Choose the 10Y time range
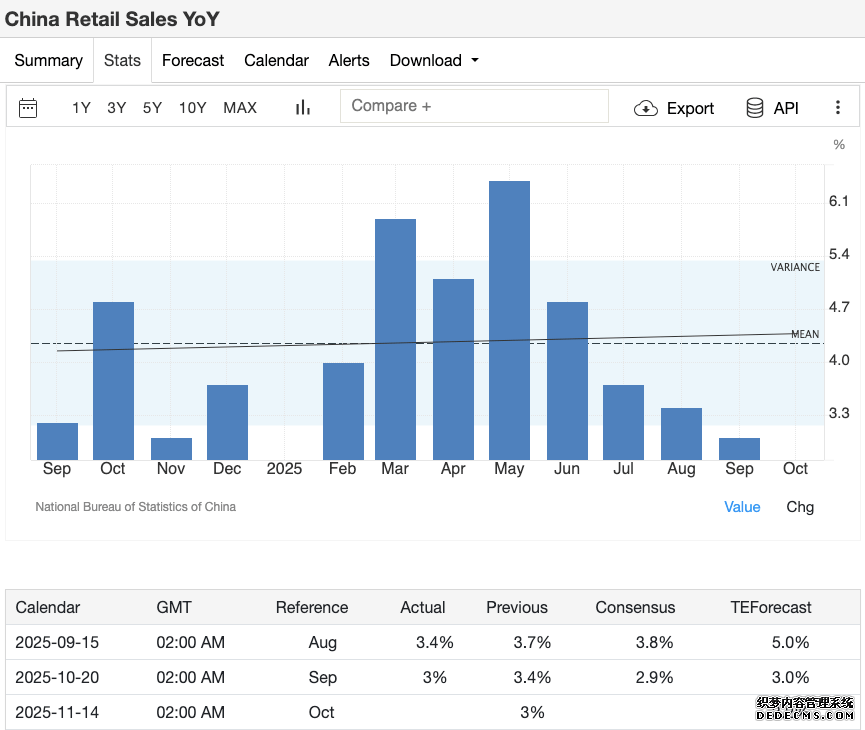The width and height of the screenshot is (865, 730). (x=193, y=108)
